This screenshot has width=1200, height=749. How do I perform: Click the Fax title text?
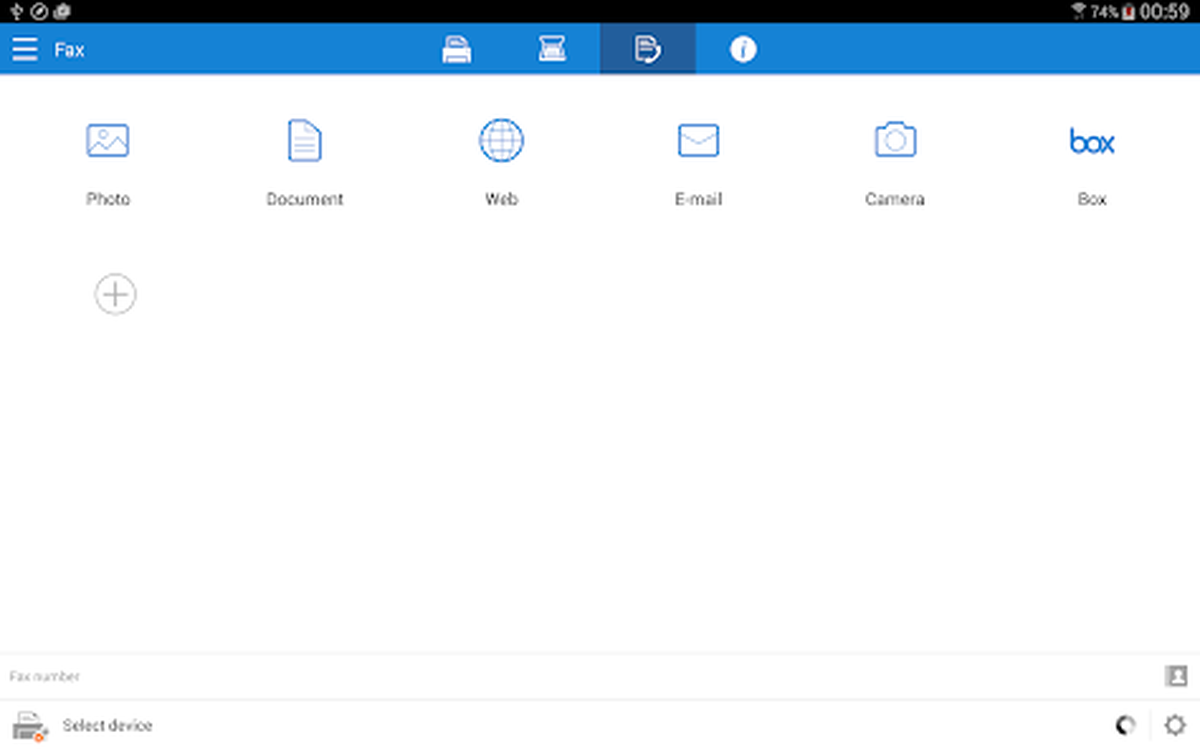69,49
